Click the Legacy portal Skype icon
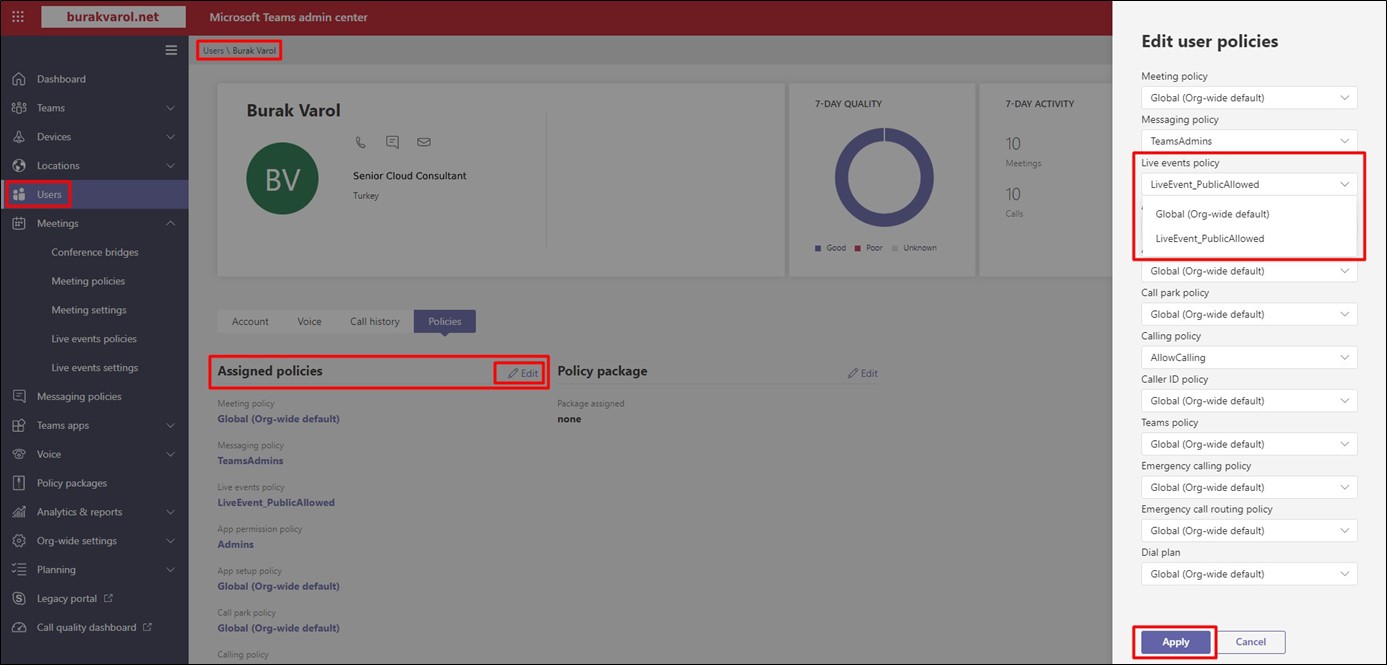This screenshot has height=665, width=1387. (19, 599)
